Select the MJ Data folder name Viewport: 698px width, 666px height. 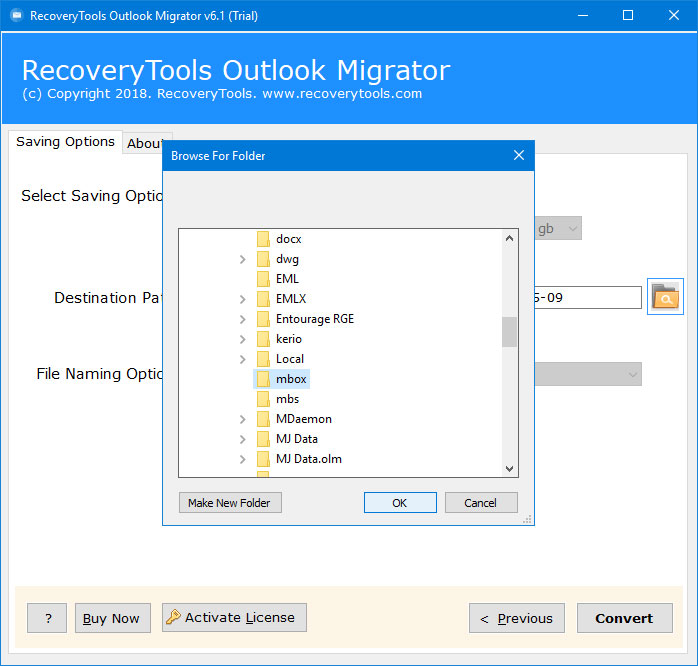[296, 439]
